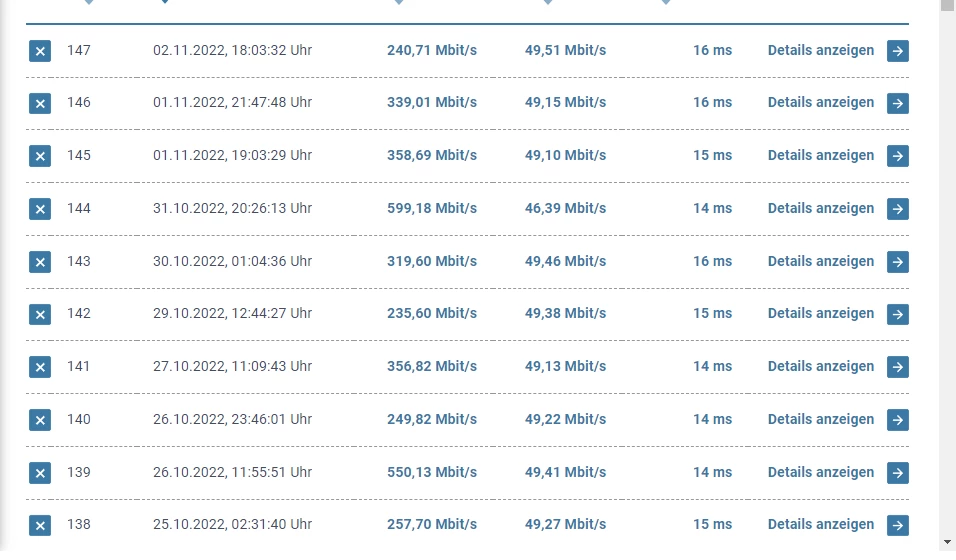Image resolution: width=956 pixels, height=560 pixels.
Task: Open "Details anzeigen" link in row 143
Action: click(820, 261)
